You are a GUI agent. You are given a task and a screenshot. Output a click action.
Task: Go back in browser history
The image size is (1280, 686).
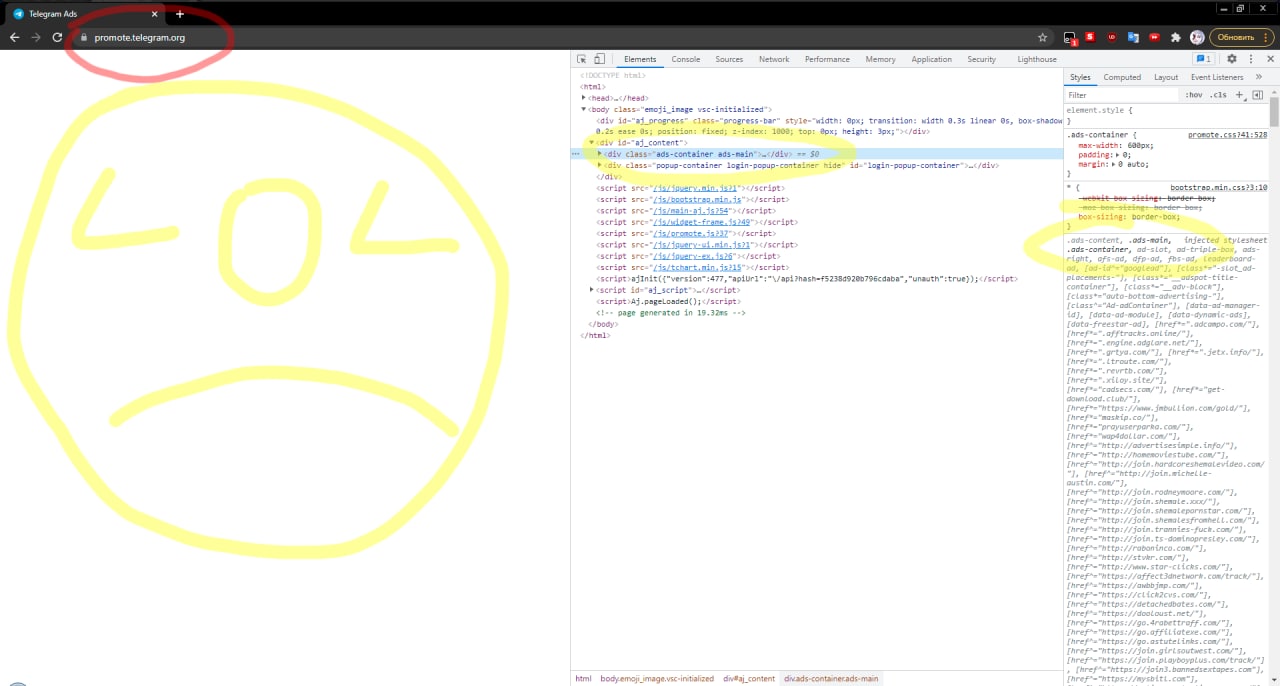(14, 37)
